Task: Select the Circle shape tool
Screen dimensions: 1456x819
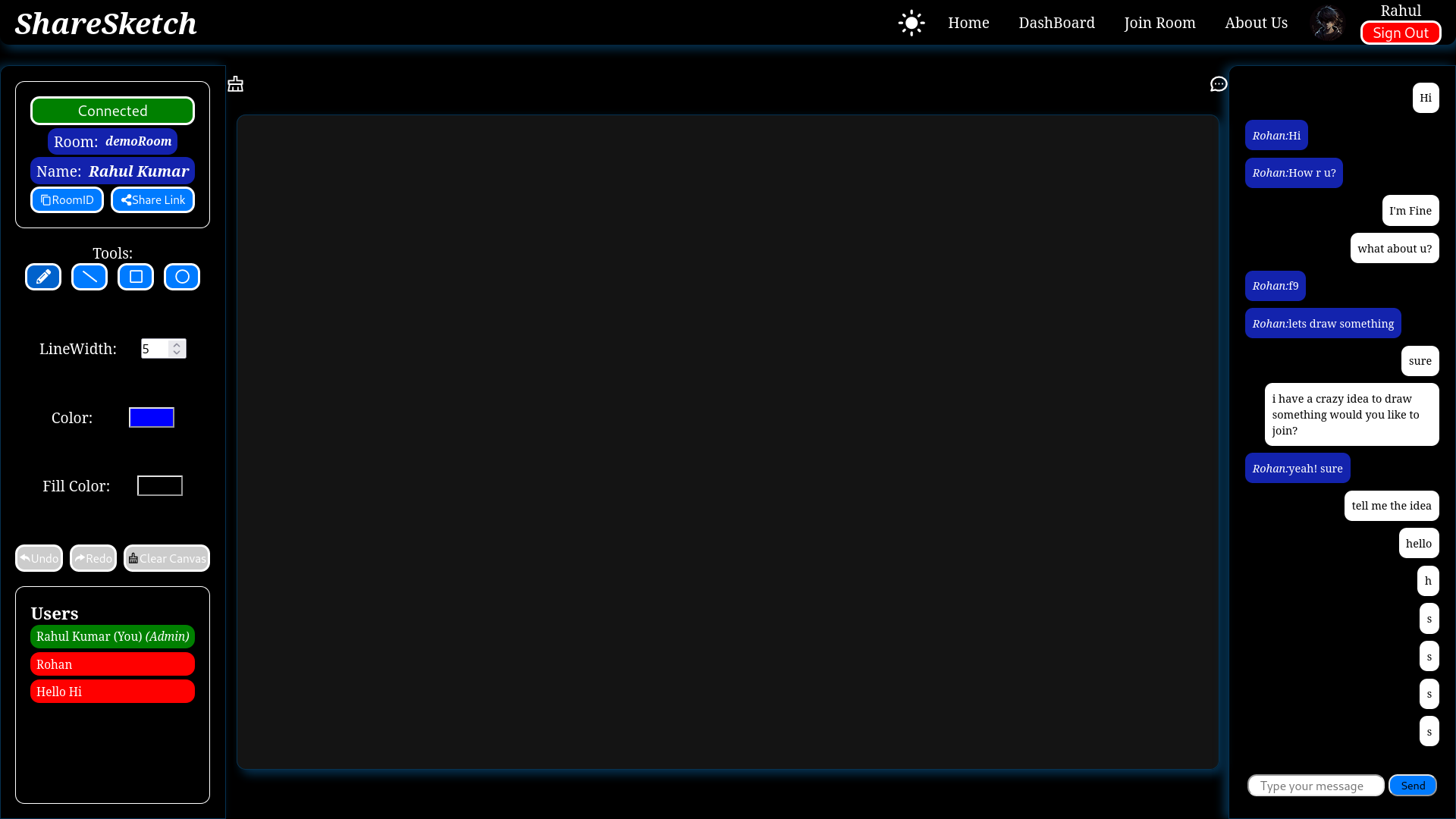Action: pyautogui.click(x=182, y=277)
